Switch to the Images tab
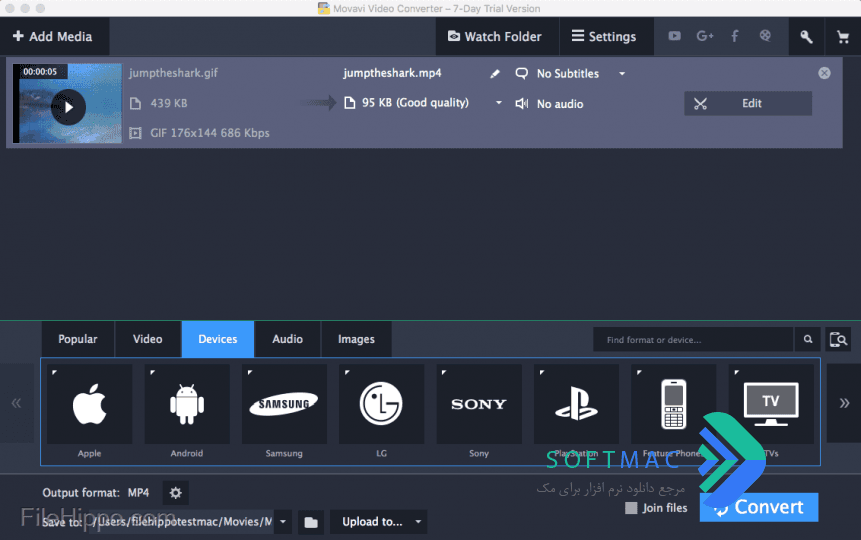 pos(356,339)
